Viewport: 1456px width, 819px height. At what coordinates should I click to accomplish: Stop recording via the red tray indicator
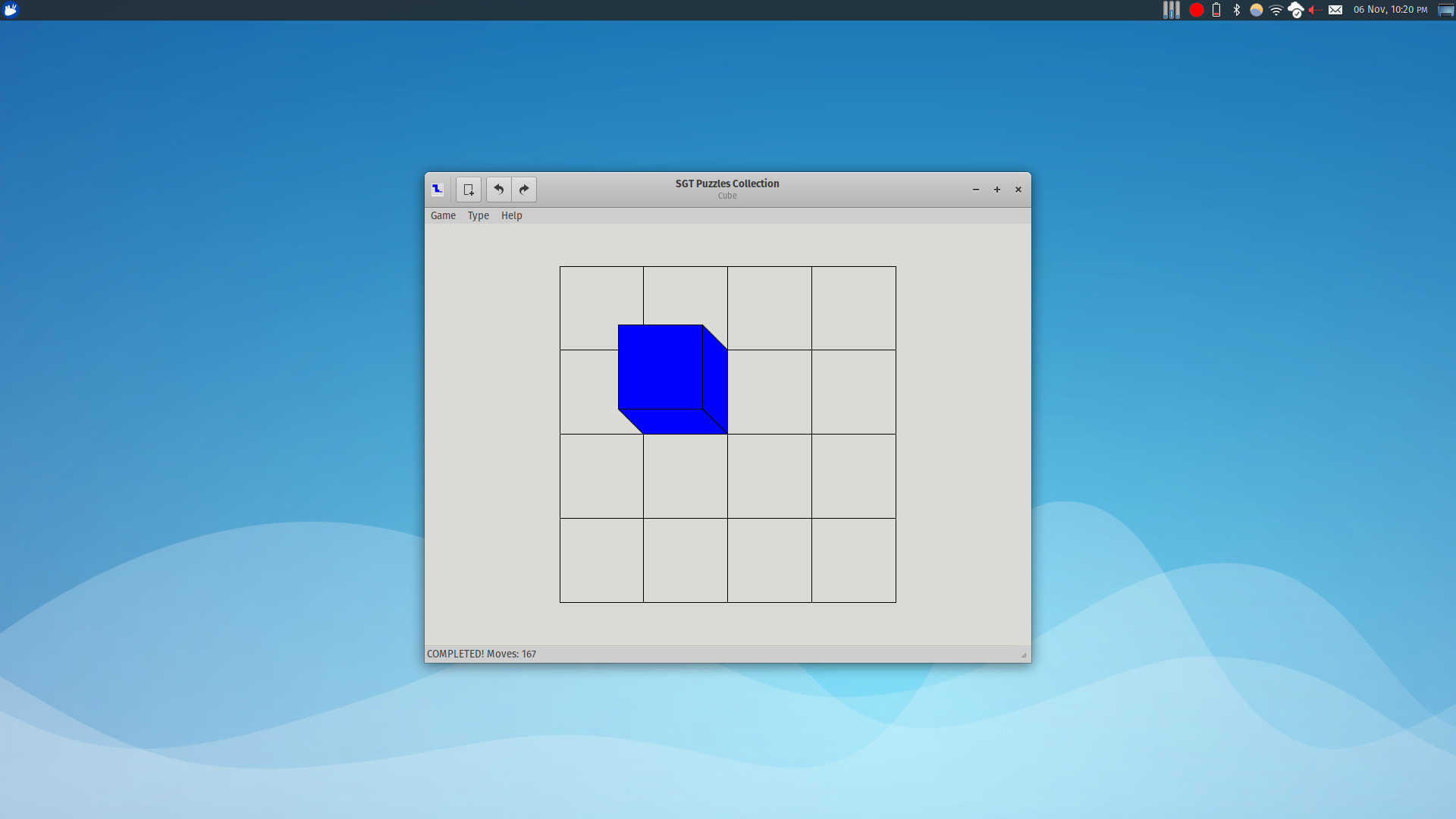click(1198, 11)
